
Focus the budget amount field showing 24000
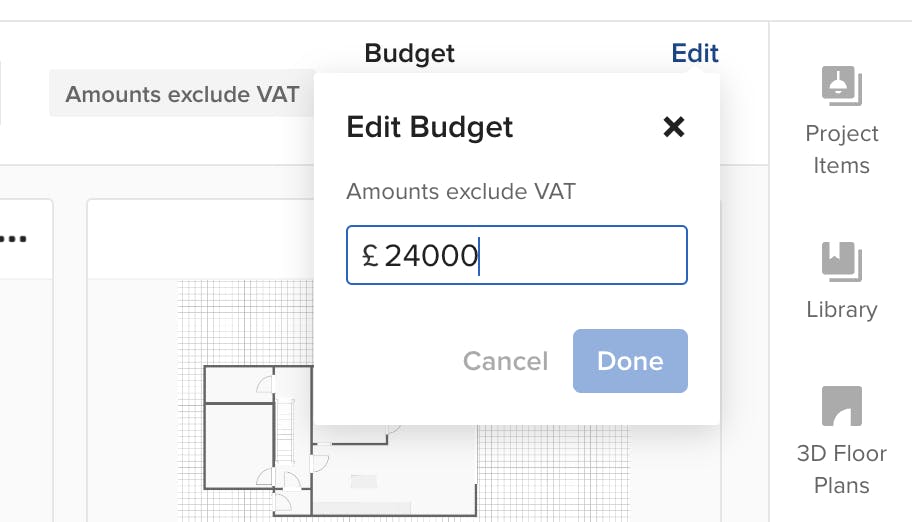[x=516, y=255]
